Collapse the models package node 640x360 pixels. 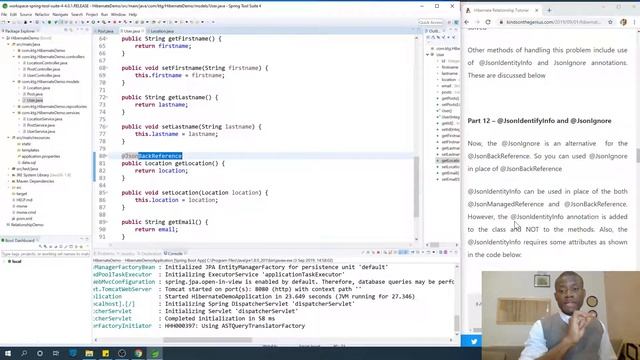[x=14, y=82]
